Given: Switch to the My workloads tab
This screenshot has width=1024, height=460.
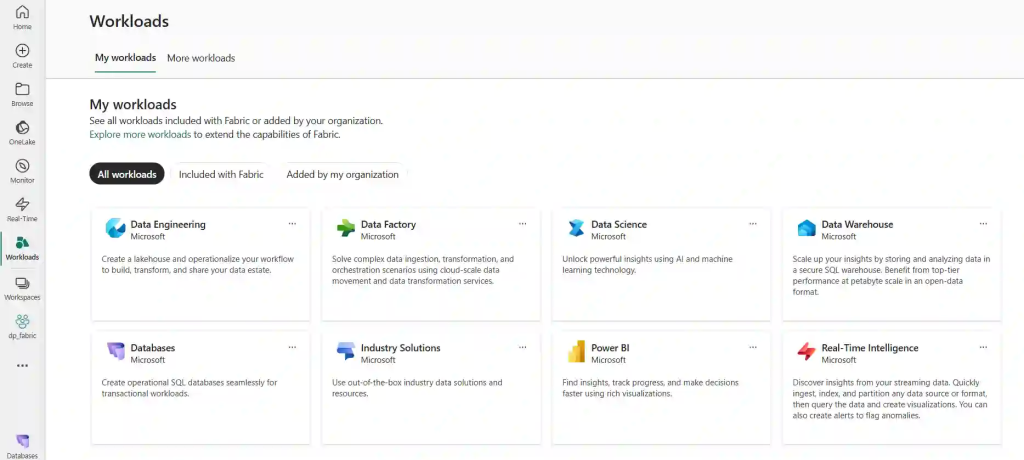Looking at the screenshot, I should [x=125, y=58].
